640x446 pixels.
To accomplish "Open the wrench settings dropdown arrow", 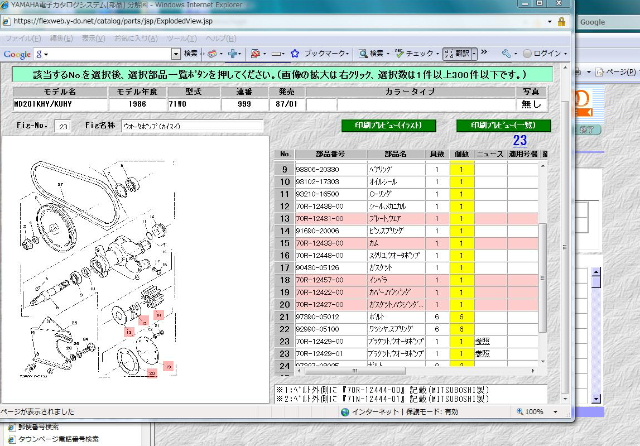I will 516,54.
